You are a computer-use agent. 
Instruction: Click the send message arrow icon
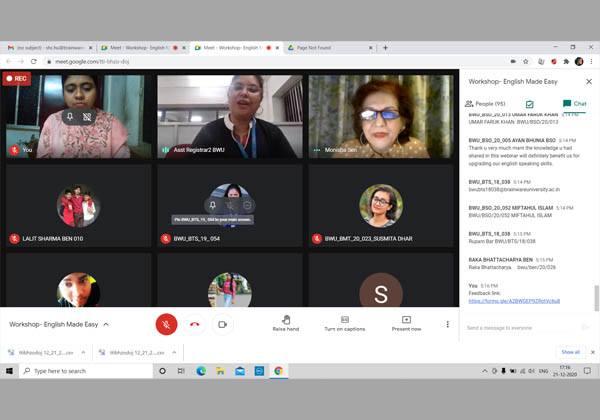pos(586,327)
